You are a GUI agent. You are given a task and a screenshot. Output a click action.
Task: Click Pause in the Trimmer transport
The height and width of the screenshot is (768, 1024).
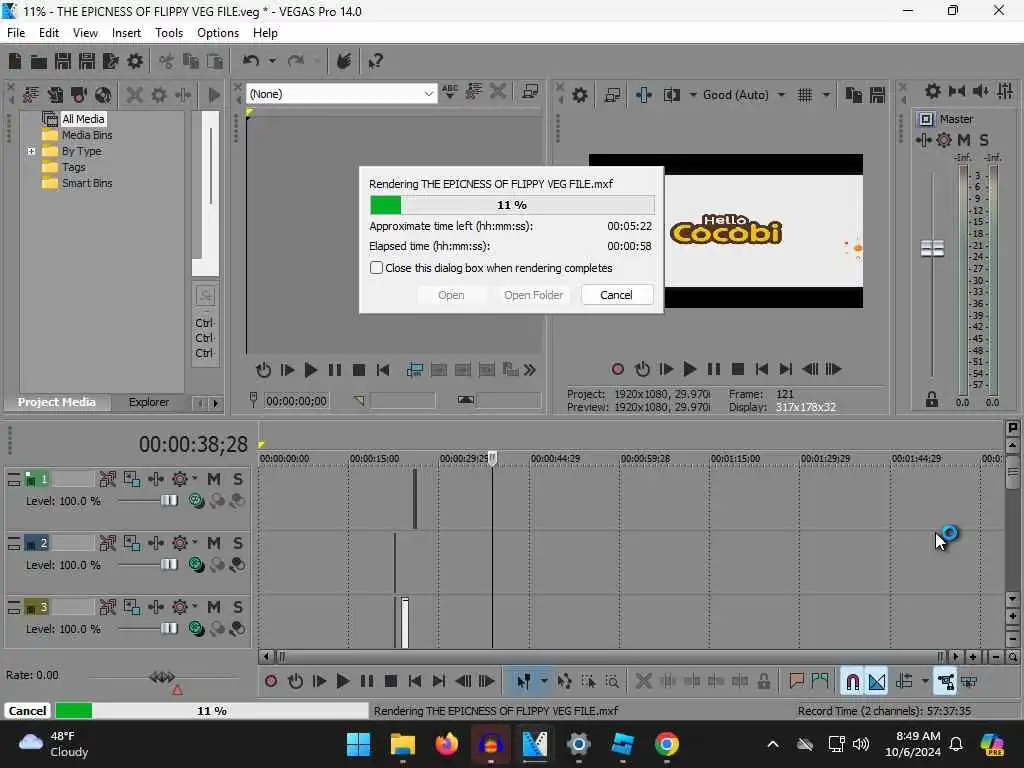[334, 370]
